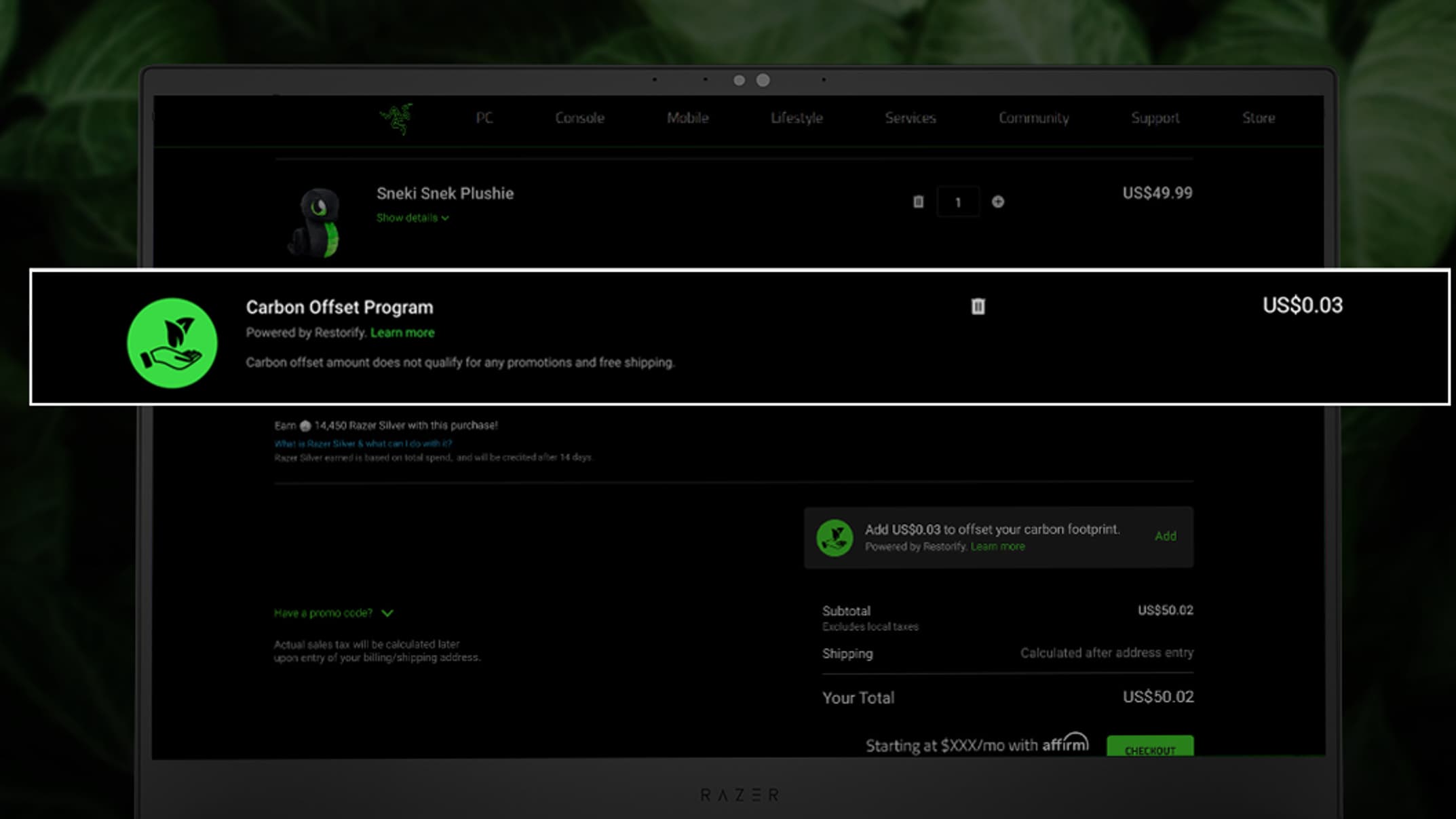Remove Carbon Offset Program via trash icon
The width and height of the screenshot is (1456, 819).
pyautogui.click(x=978, y=307)
